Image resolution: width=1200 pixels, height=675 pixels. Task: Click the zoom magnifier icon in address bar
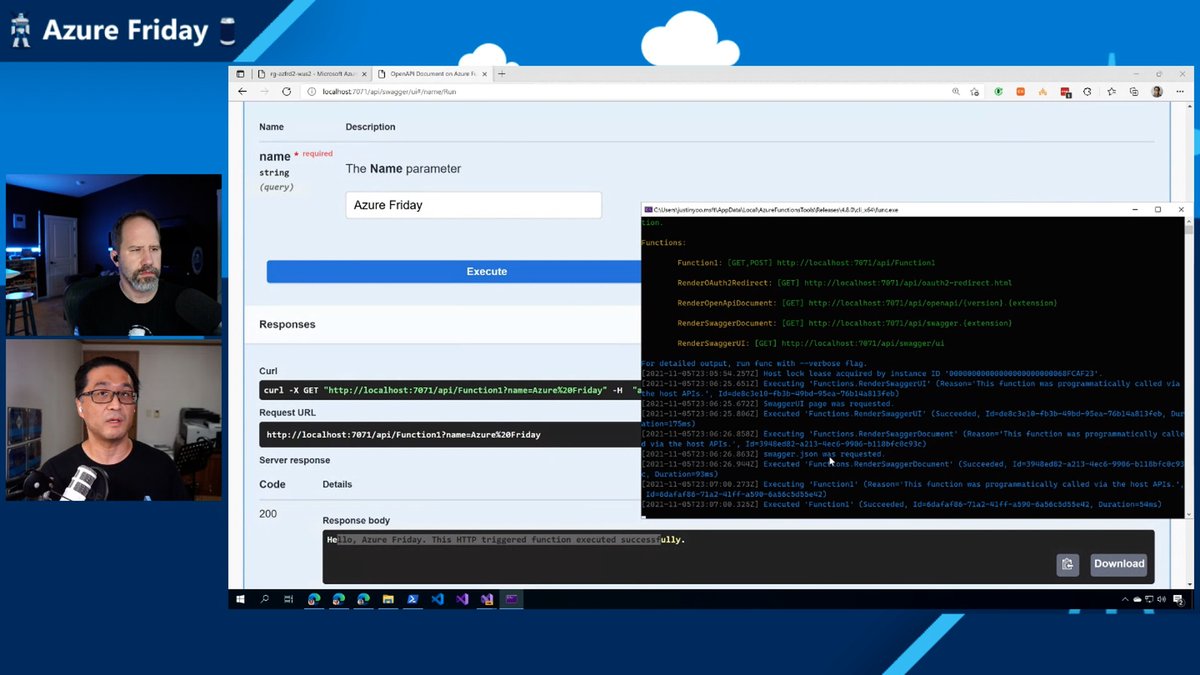(956, 91)
